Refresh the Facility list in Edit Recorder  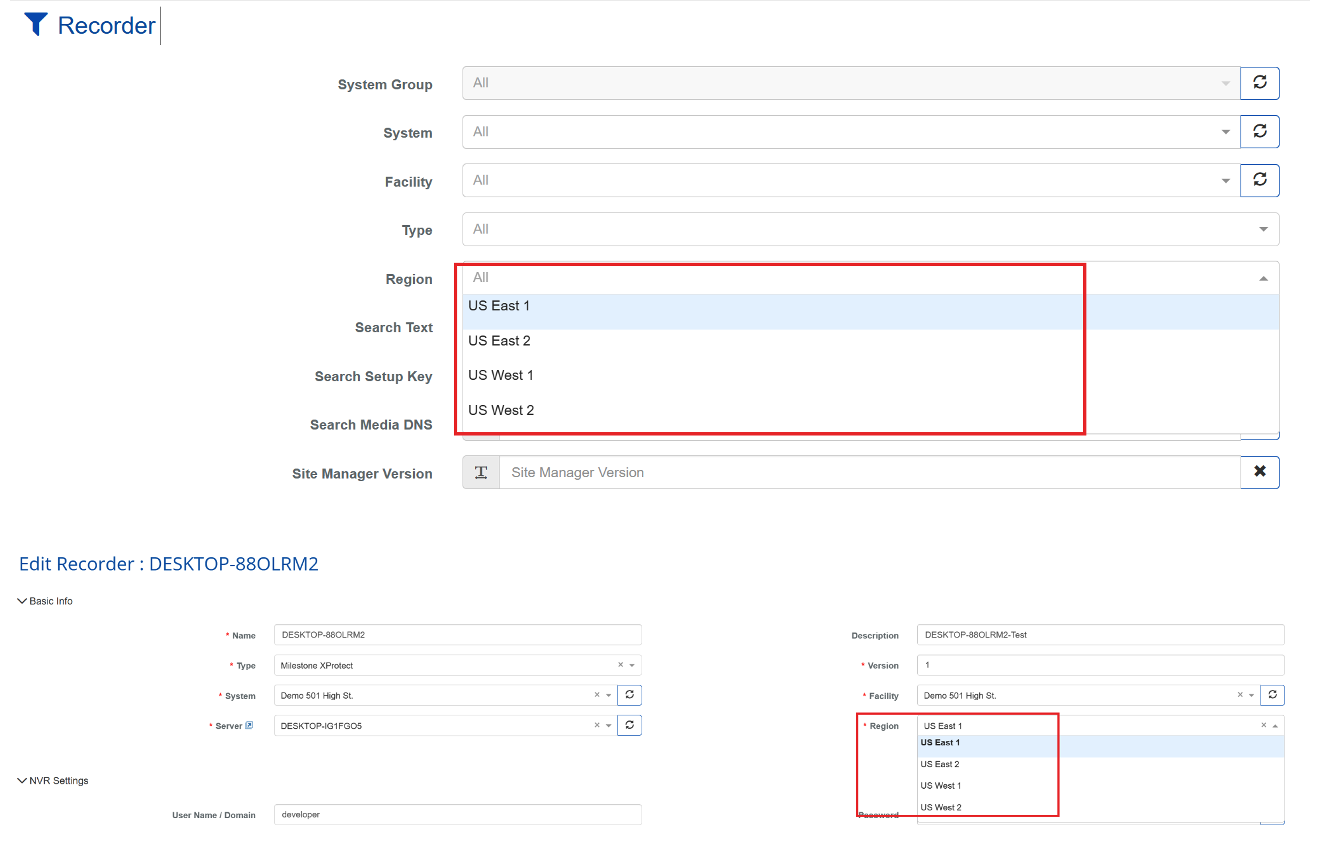click(x=1272, y=695)
